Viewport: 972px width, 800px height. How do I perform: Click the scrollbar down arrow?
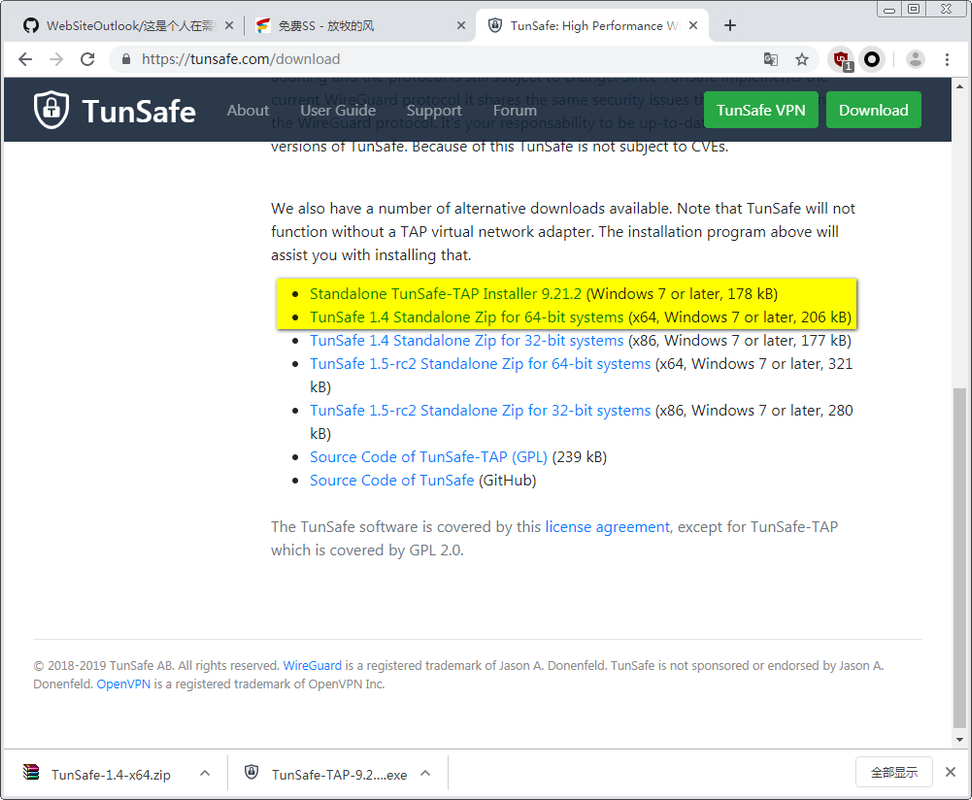coord(960,739)
